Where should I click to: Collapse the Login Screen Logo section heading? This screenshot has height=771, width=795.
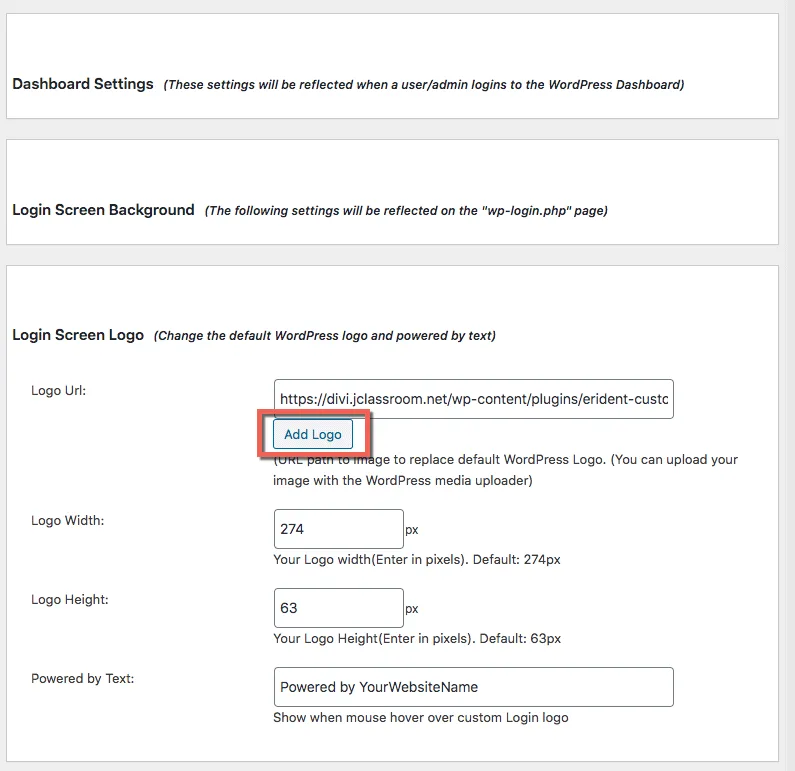(78, 335)
